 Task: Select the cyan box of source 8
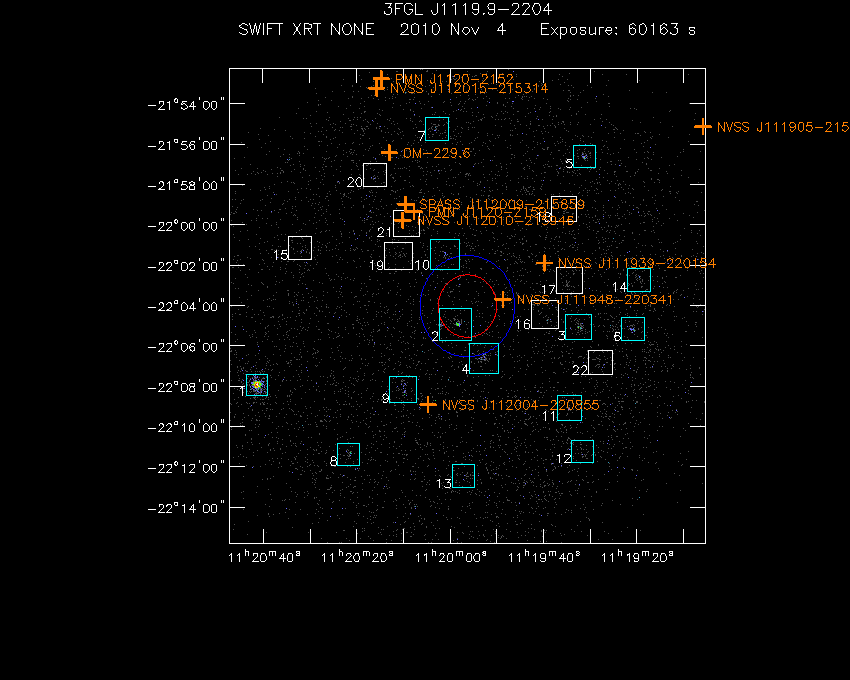349,454
